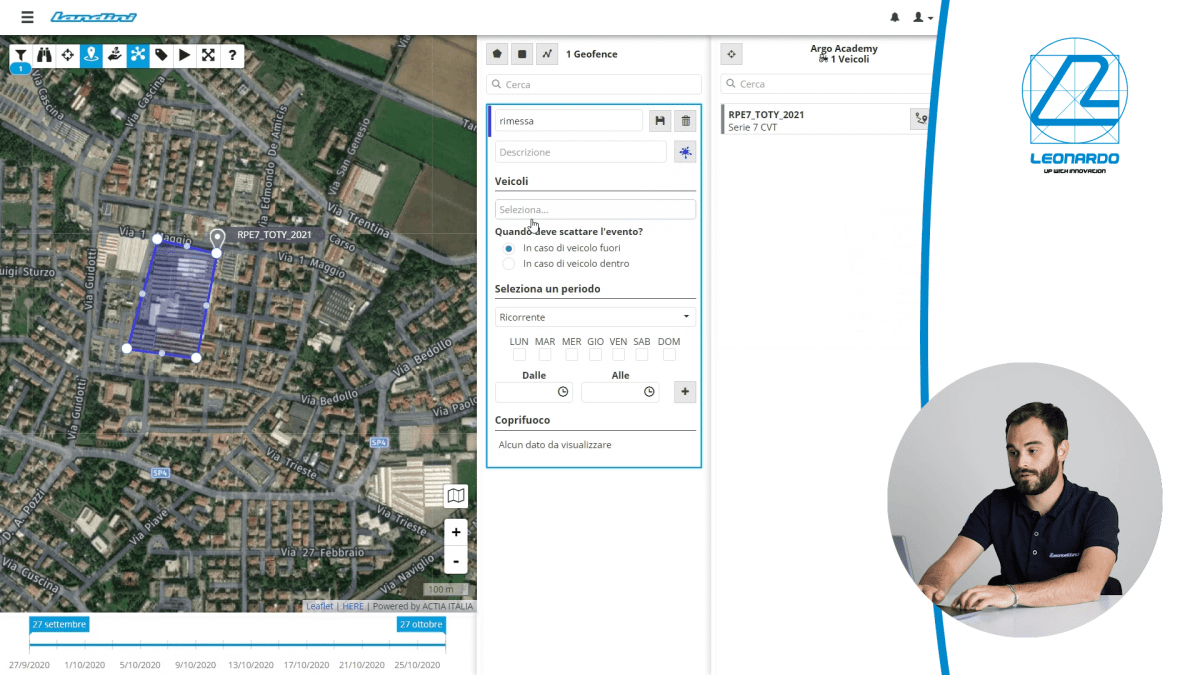Check the GIO day box

[x=595, y=355]
